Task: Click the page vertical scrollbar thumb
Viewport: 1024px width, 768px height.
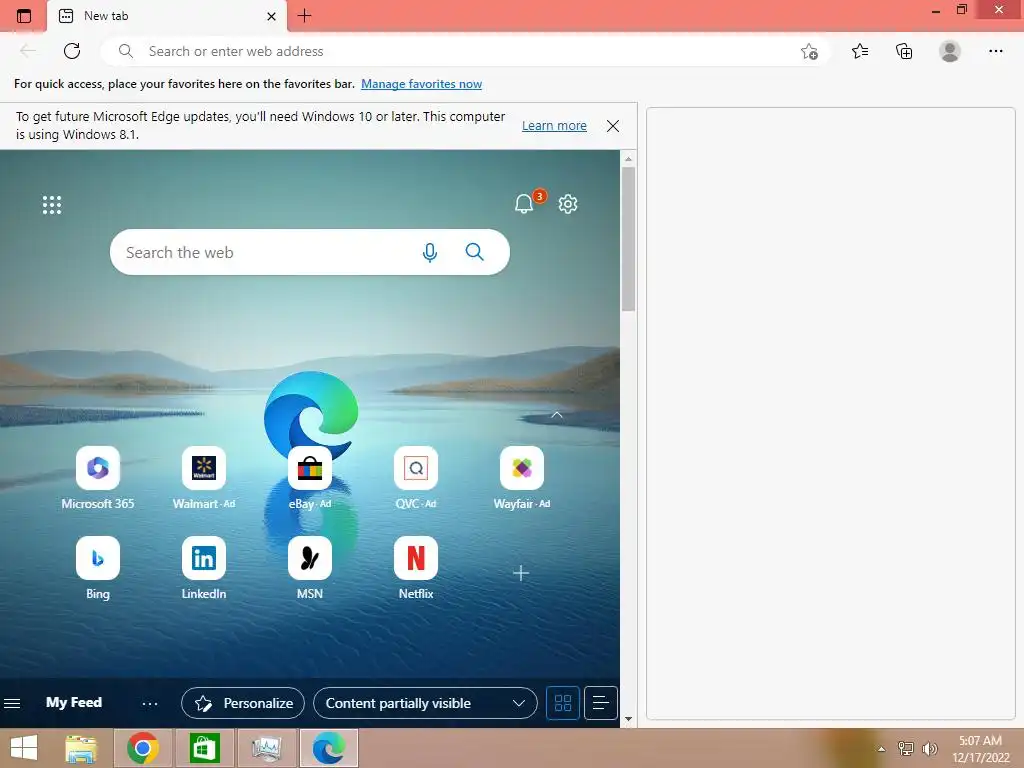Action: (x=628, y=238)
